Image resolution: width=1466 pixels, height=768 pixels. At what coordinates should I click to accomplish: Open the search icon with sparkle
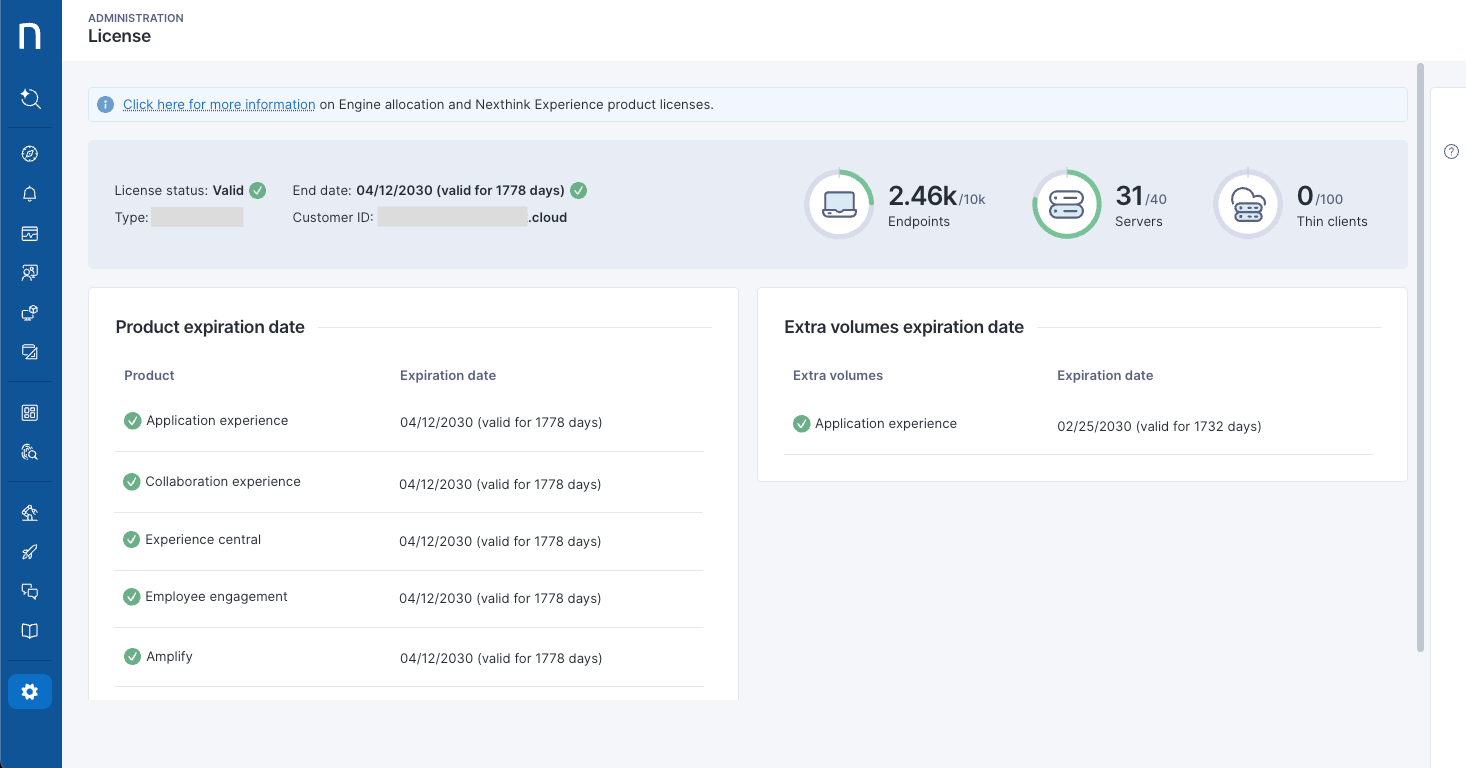(30, 98)
